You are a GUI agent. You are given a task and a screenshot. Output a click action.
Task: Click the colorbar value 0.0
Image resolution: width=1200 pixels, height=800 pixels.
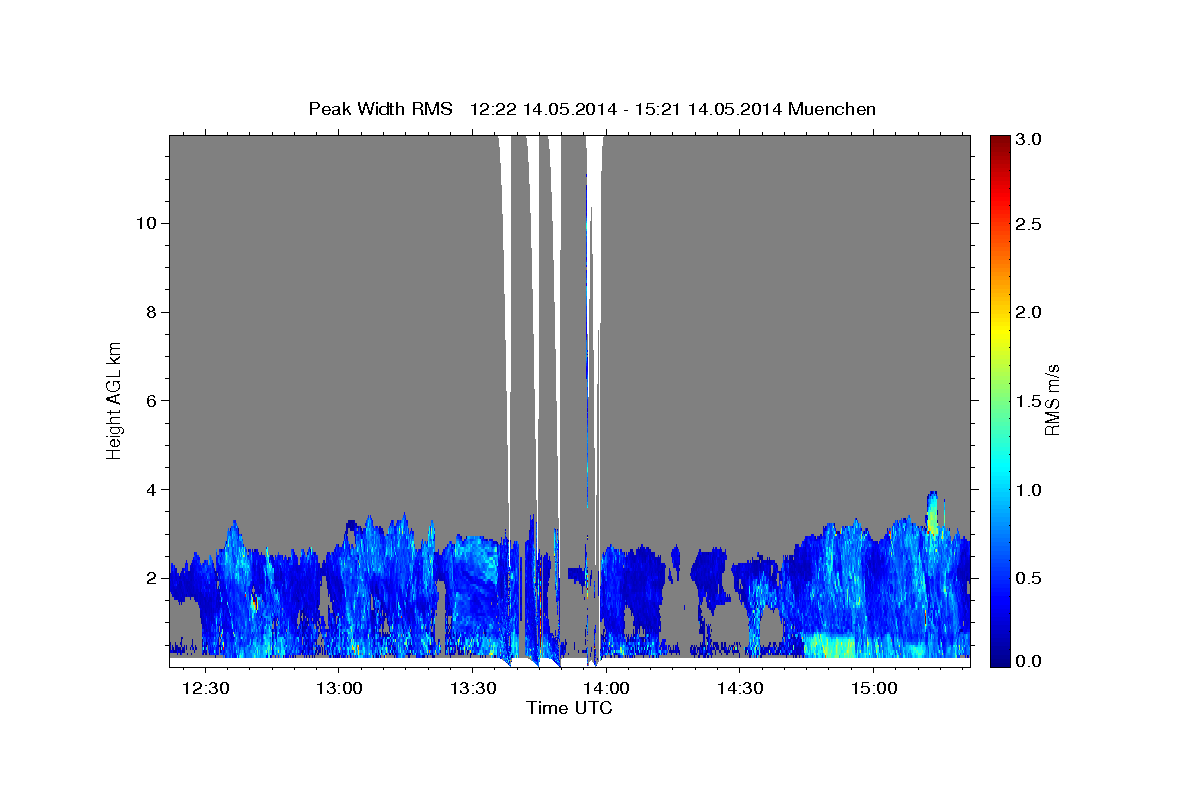[1030, 661]
